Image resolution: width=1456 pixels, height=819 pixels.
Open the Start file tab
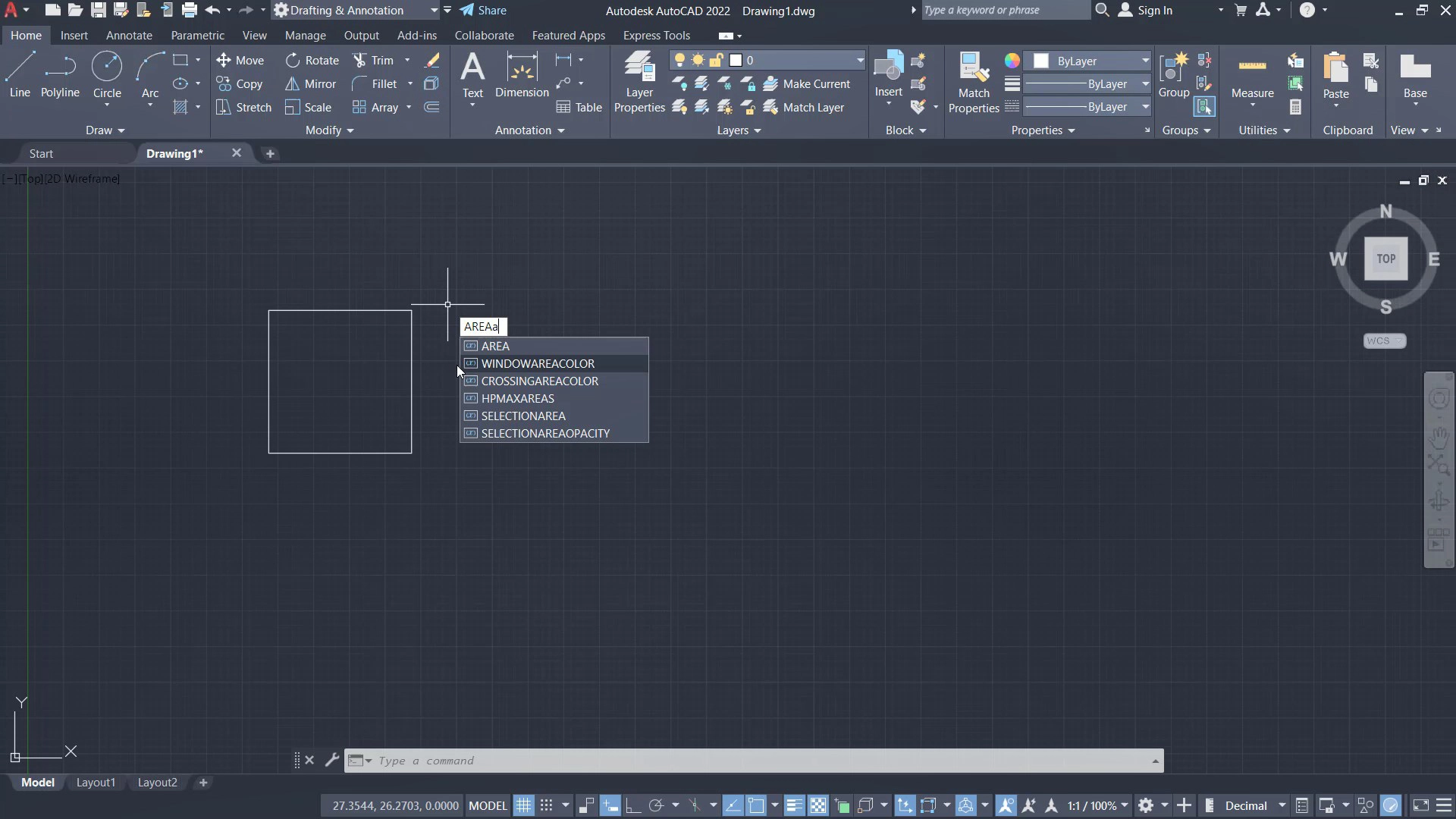point(41,153)
